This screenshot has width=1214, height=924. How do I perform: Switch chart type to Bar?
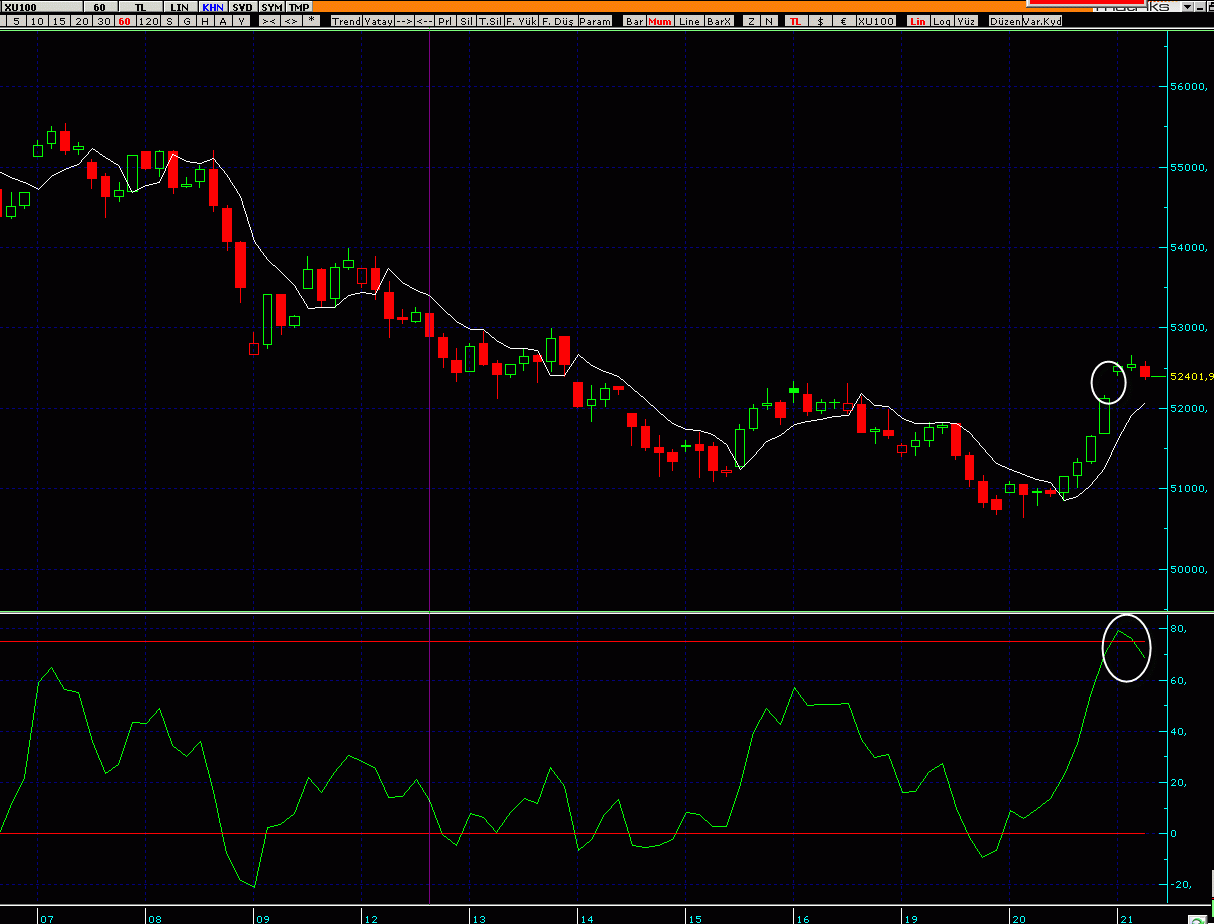coord(635,21)
